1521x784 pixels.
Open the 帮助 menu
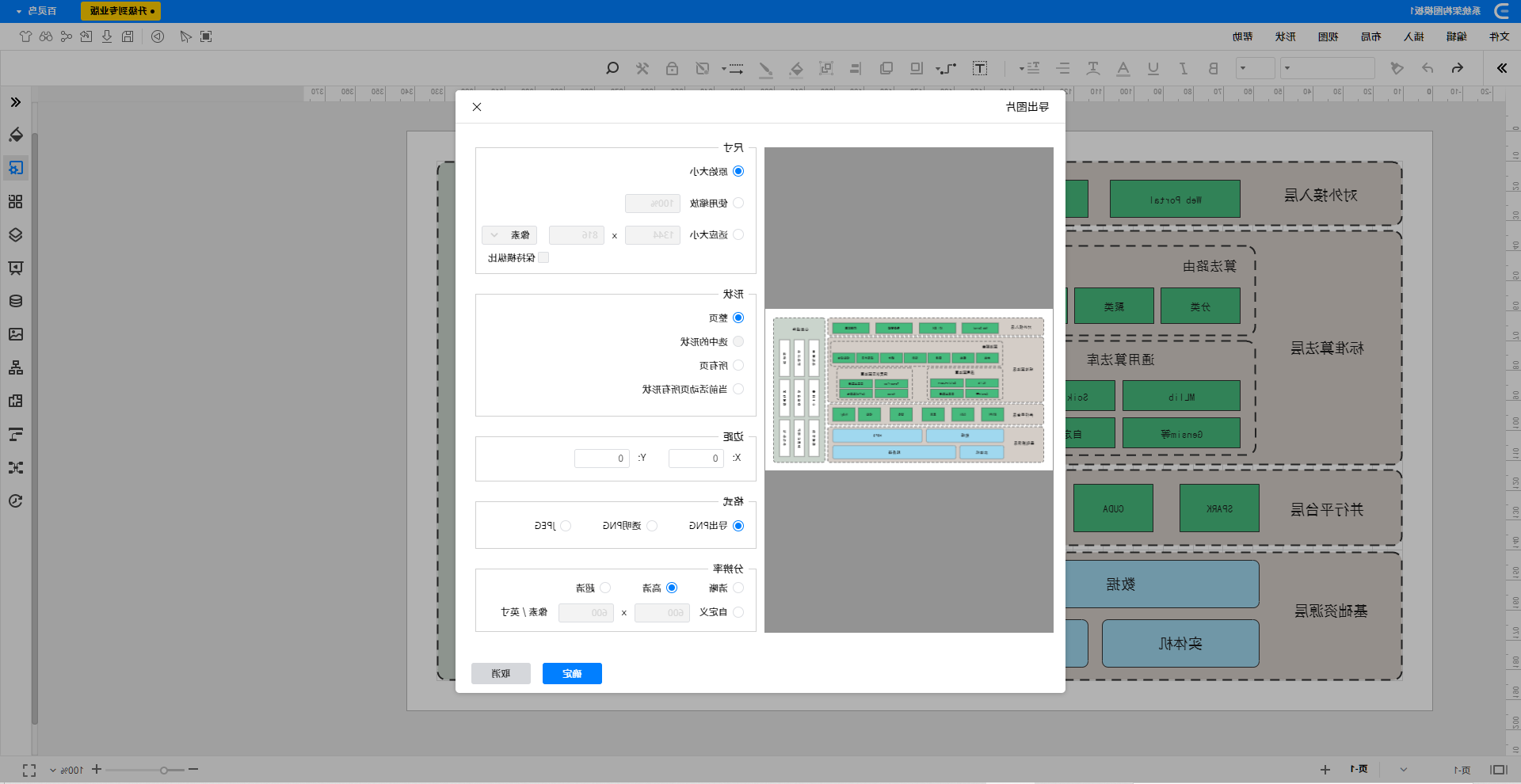pos(1242,36)
